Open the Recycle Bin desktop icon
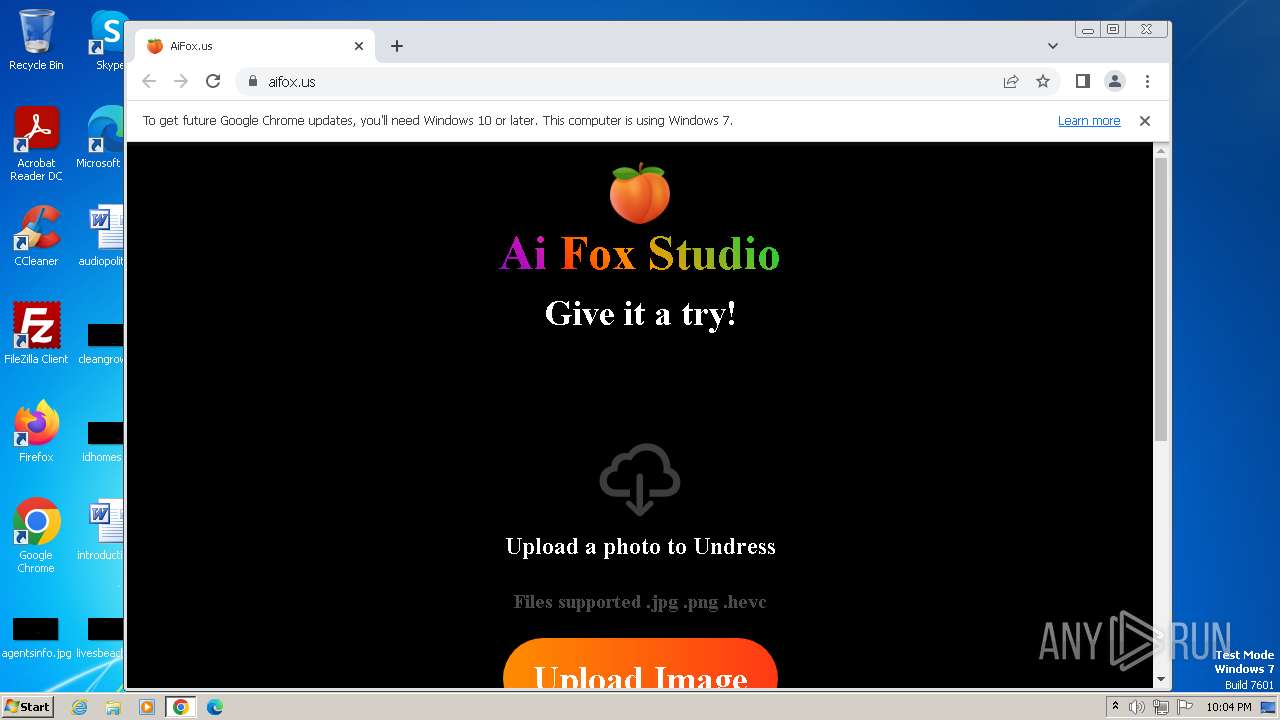Image resolution: width=1280 pixels, height=720 pixels. (x=36, y=40)
